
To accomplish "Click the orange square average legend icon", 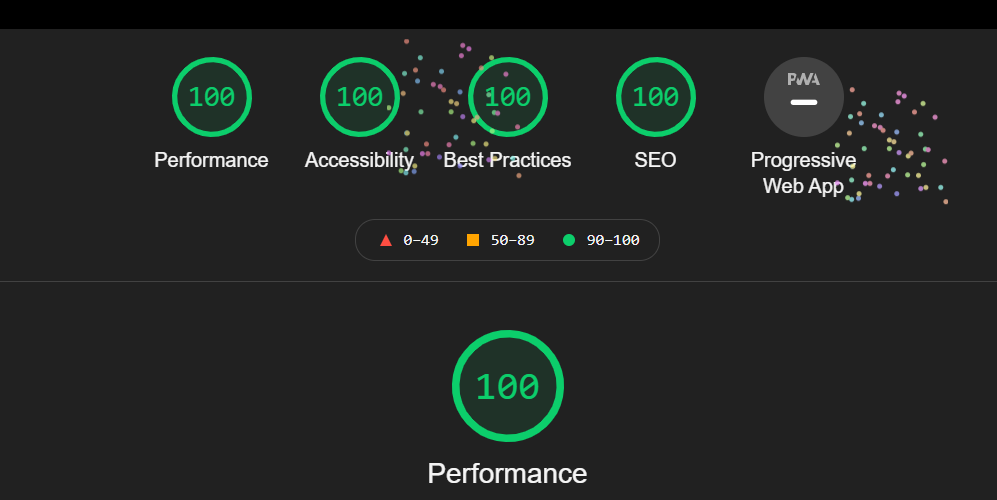I will coord(473,240).
